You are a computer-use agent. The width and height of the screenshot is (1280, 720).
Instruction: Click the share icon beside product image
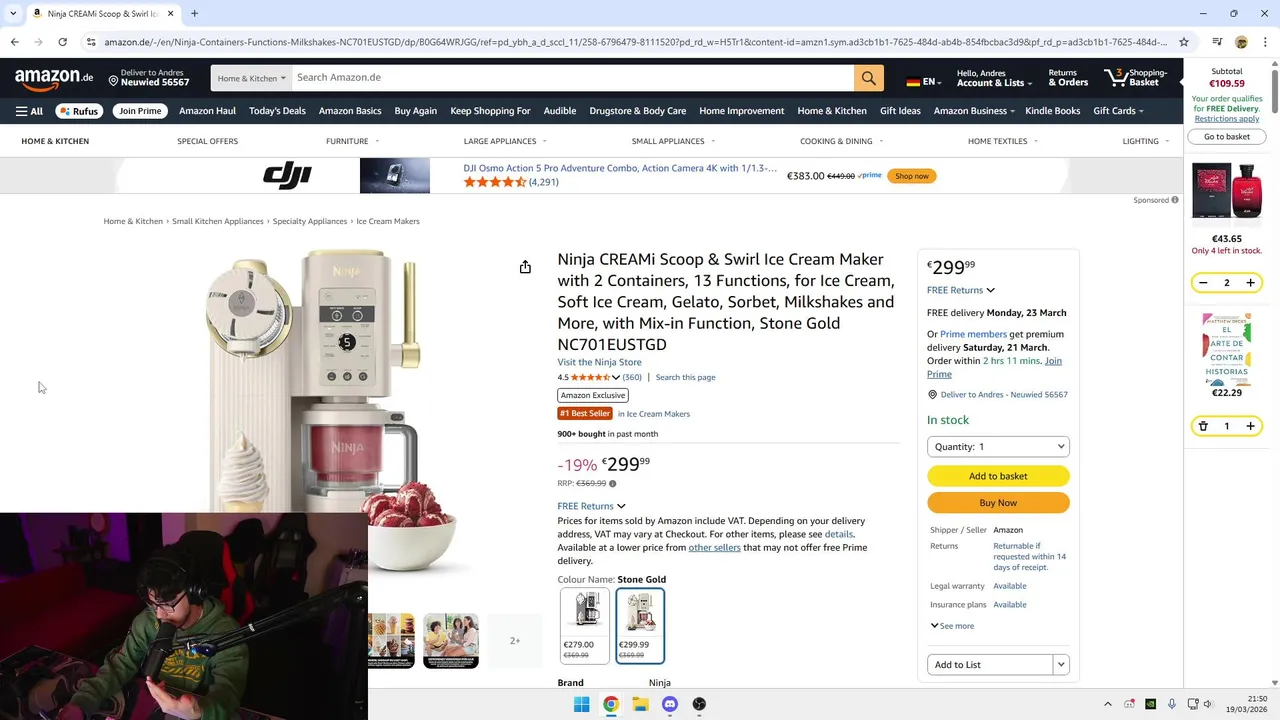click(x=525, y=267)
